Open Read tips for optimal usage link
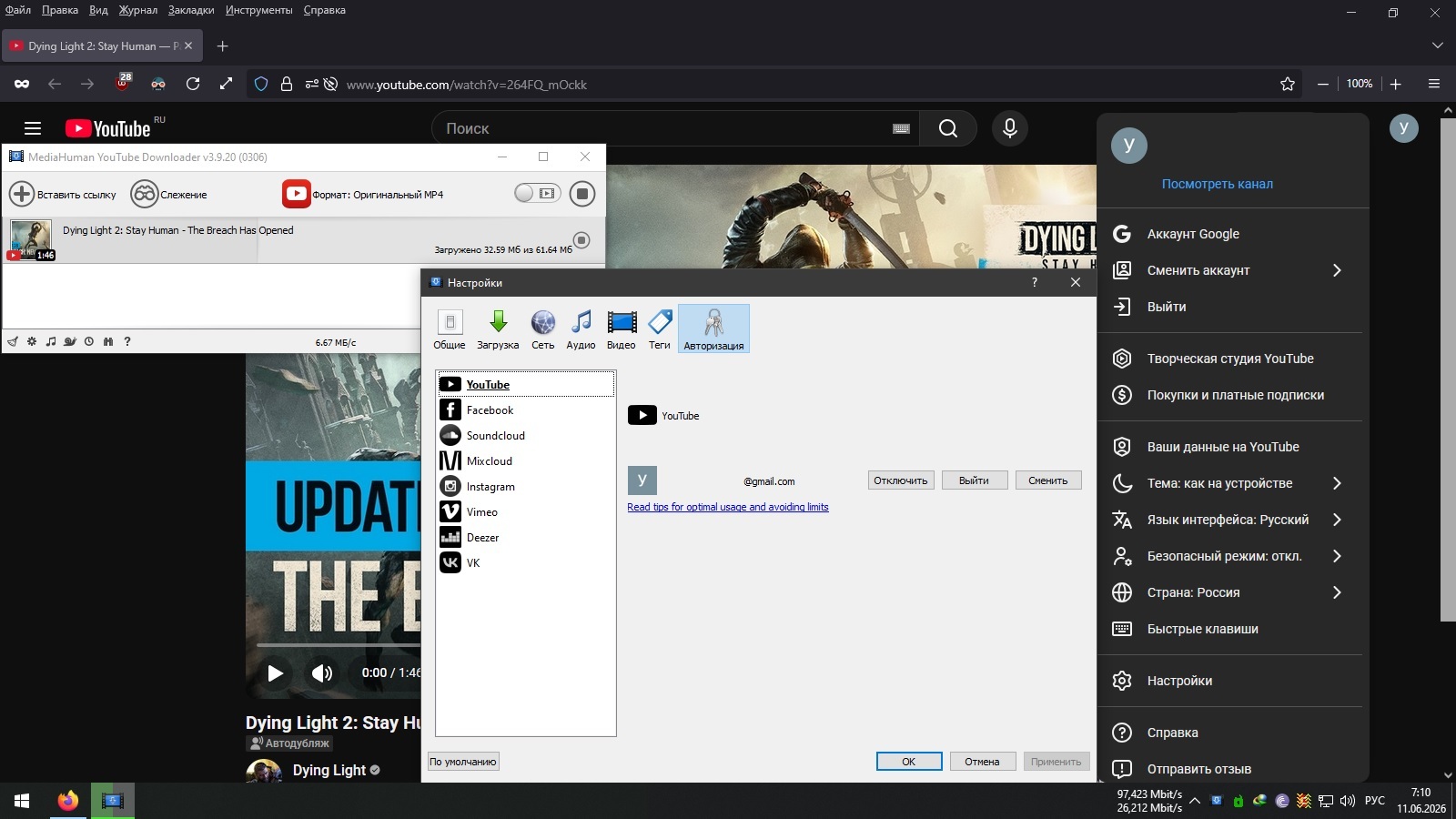The image size is (1456, 819). point(728,507)
